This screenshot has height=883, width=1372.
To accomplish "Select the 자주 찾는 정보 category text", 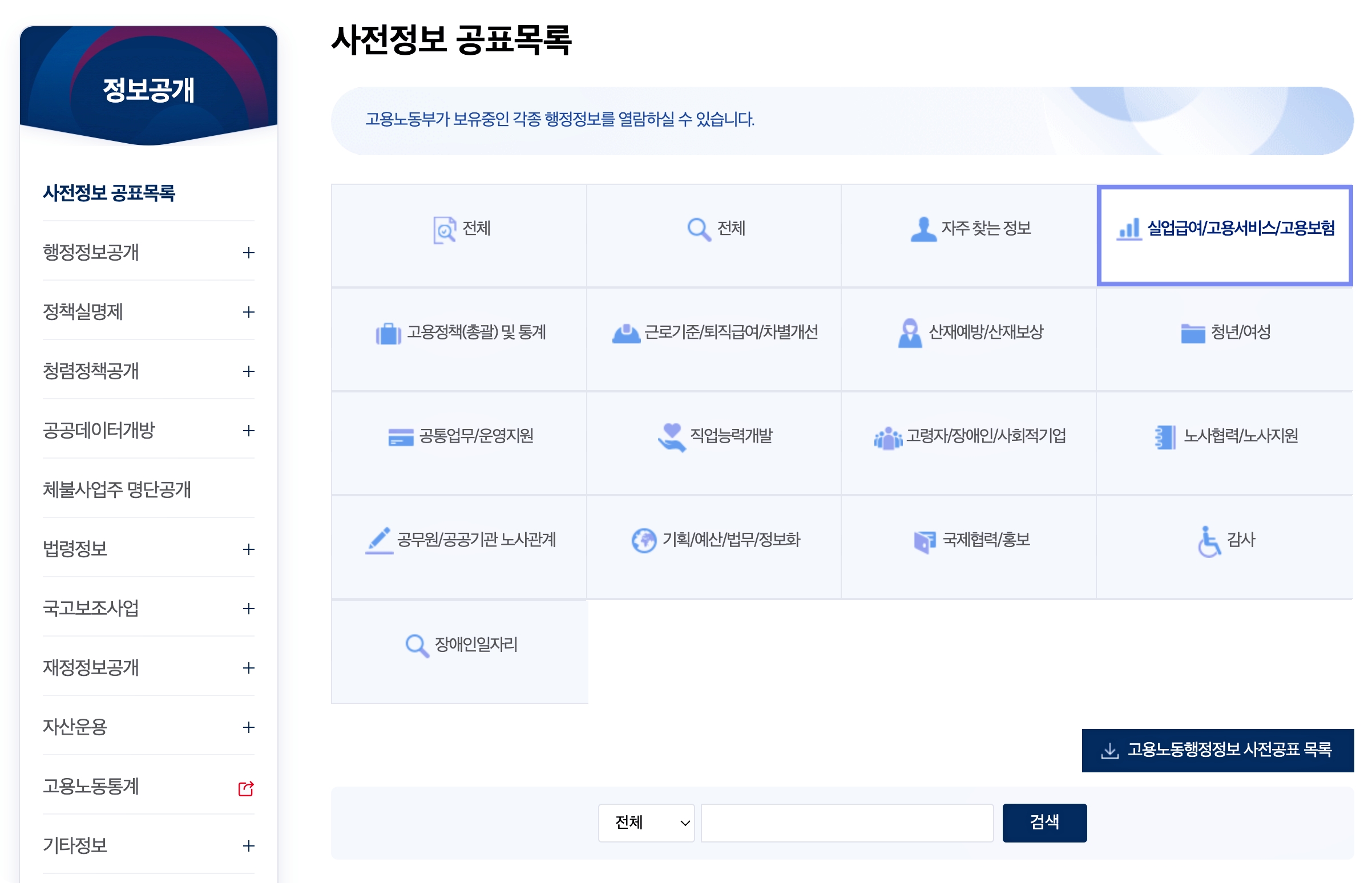I will [986, 228].
